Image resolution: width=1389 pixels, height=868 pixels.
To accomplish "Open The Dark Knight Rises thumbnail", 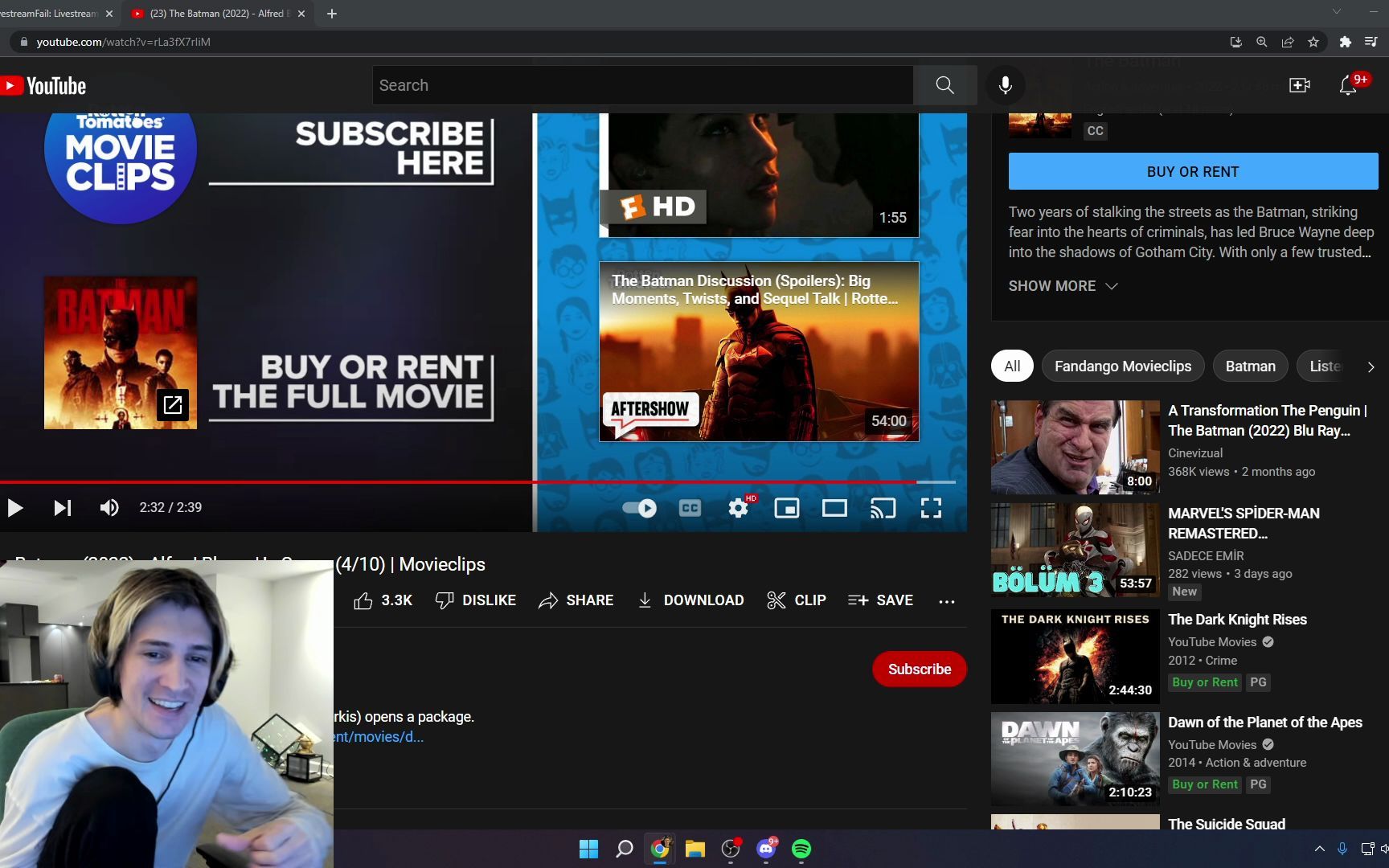I will [1075, 657].
